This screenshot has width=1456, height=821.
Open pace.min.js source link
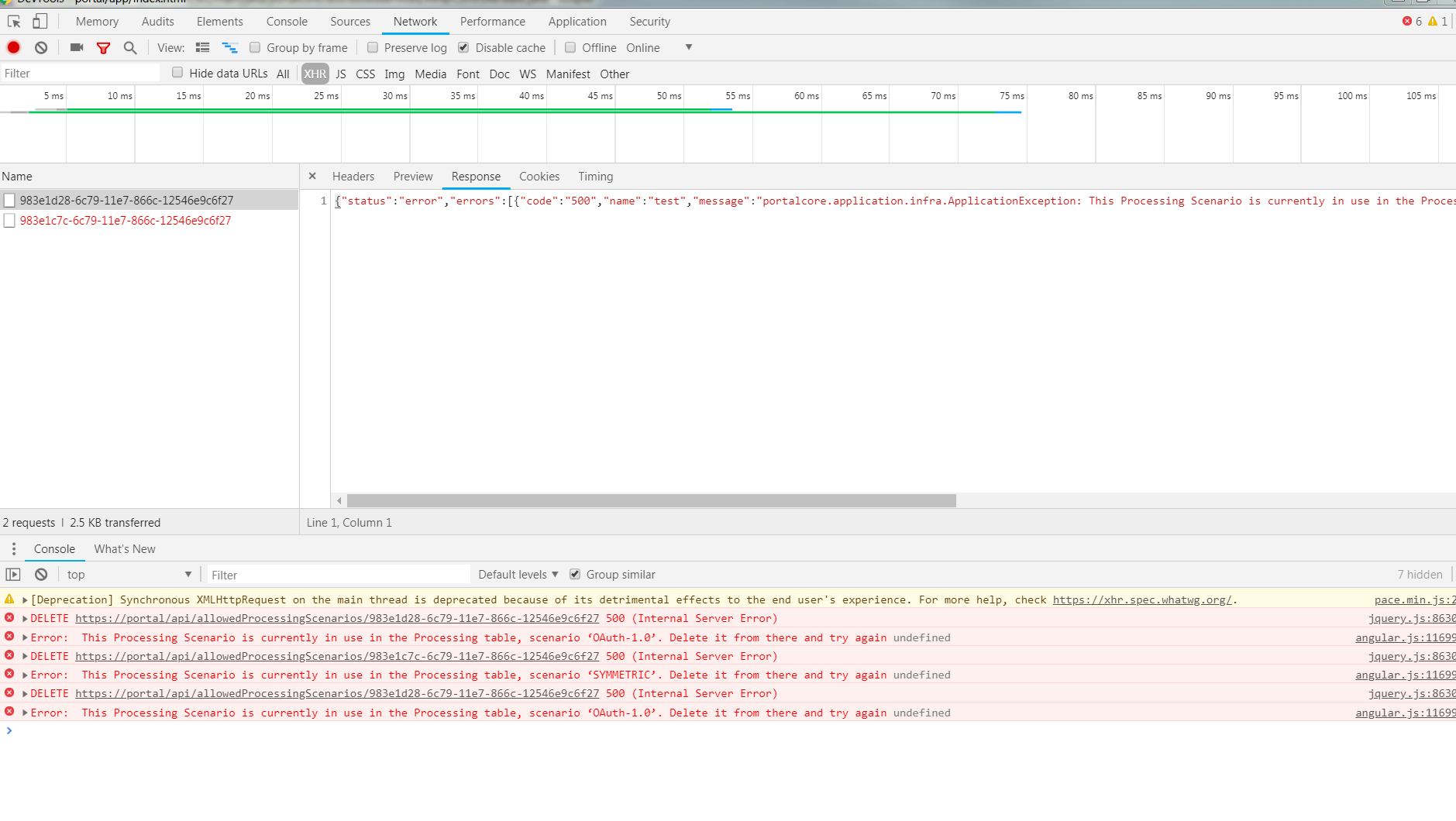pos(1414,599)
